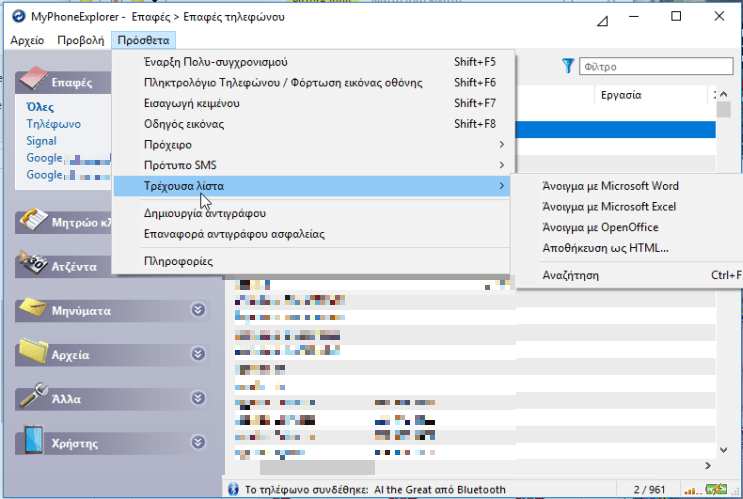Click the horizontal scrollbar right arrow
Screen dimensions: 743x499
(x=708, y=466)
